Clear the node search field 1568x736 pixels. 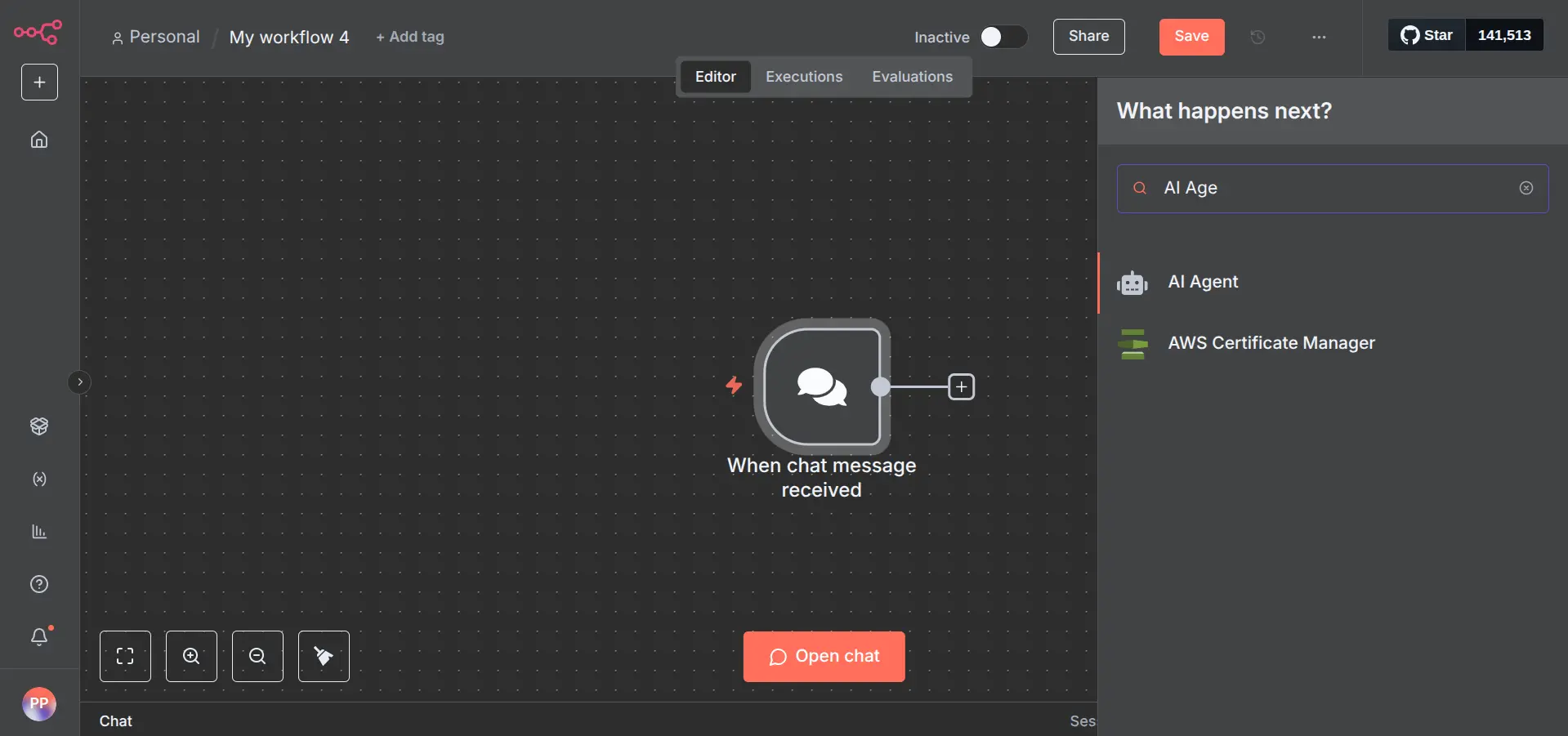[x=1526, y=188]
